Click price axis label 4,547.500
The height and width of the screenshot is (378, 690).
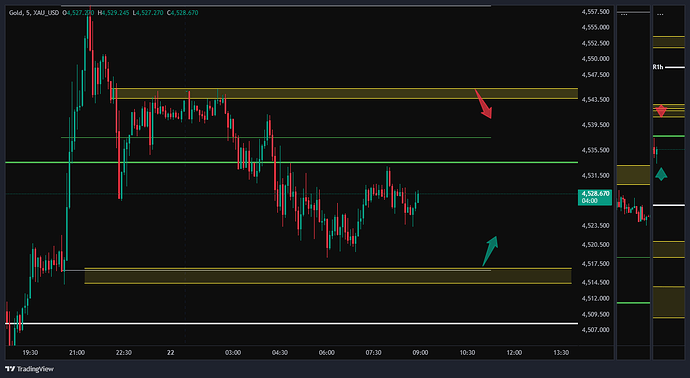pyautogui.click(x=595, y=75)
